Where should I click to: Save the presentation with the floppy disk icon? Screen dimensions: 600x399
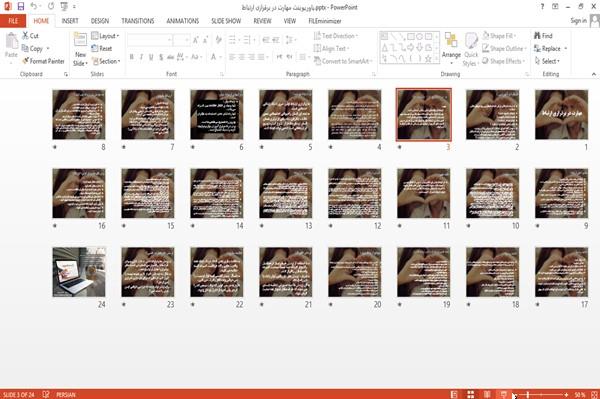click(x=21, y=7)
